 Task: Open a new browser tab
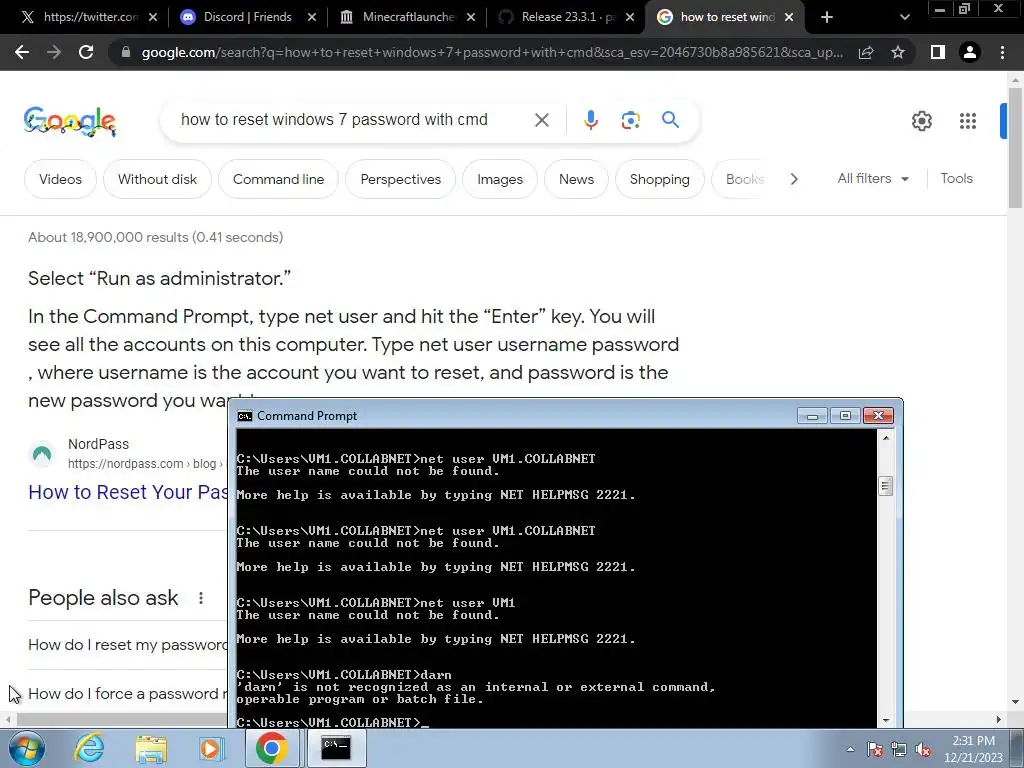(827, 17)
